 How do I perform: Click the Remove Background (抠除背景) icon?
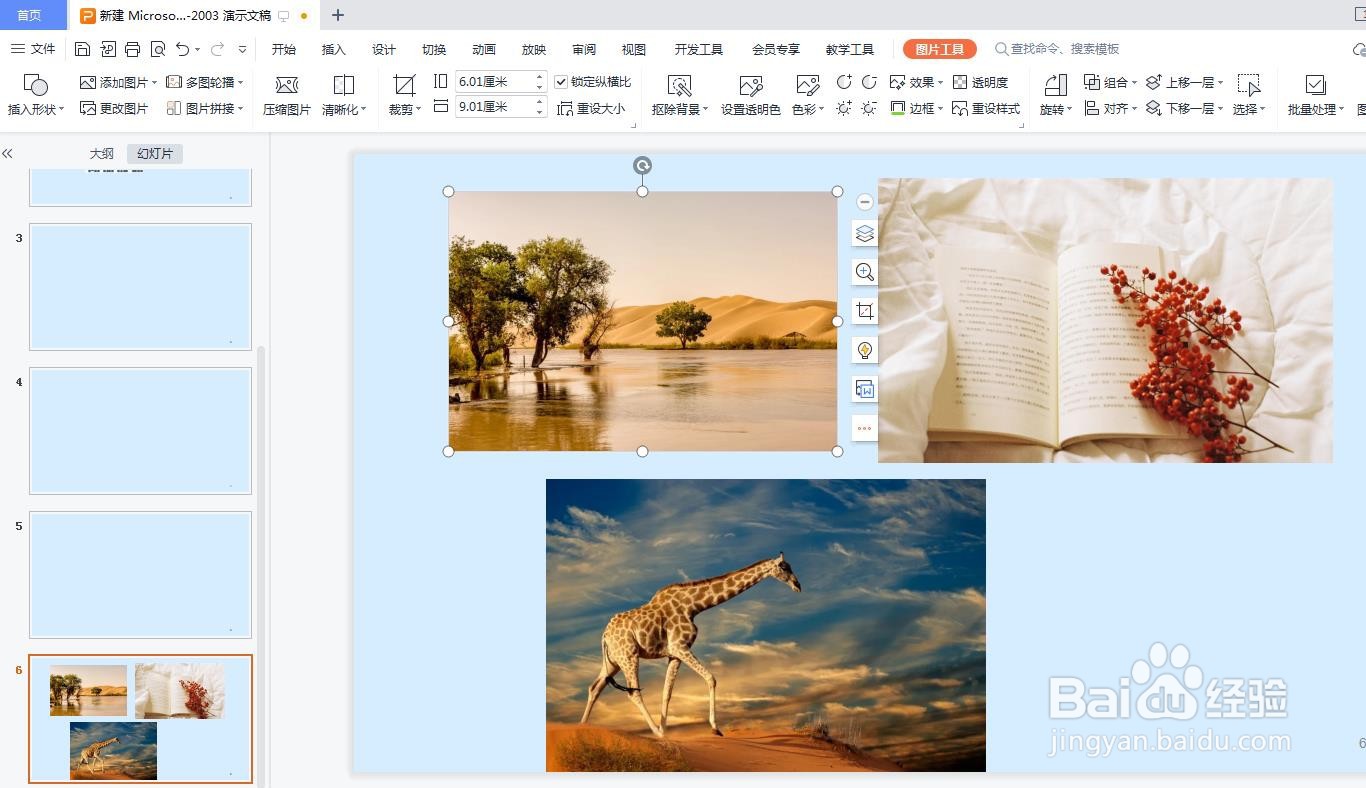point(679,86)
